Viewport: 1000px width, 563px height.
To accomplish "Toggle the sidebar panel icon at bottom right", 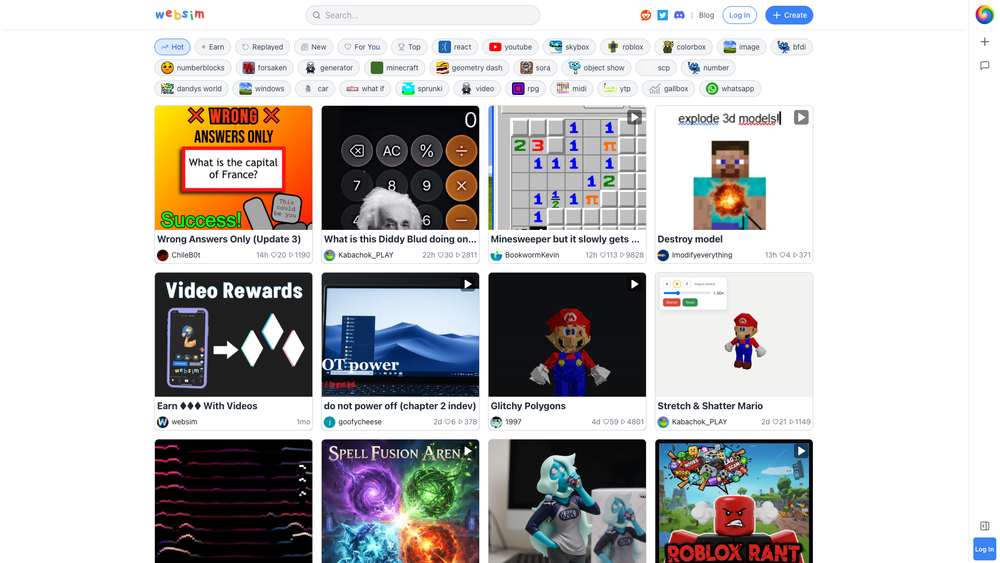I will pyautogui.click(x=985, y=526).
